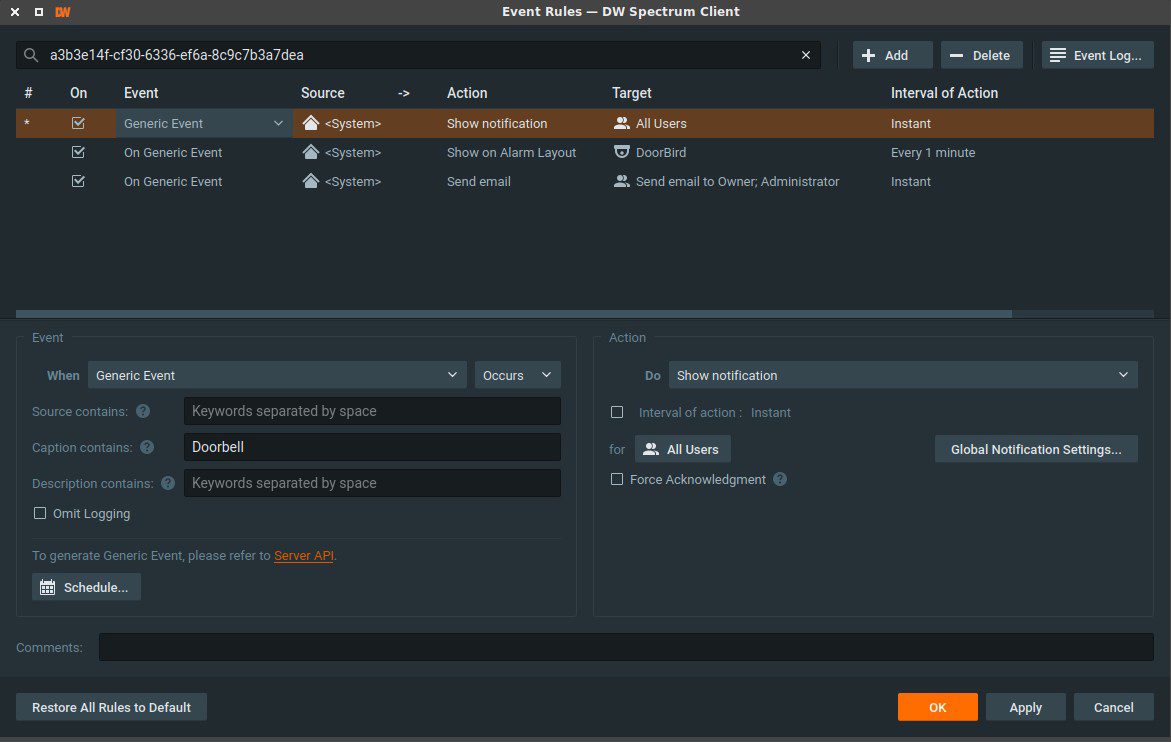The image size is (1171, 742).
Task: Open help for Caption contains
Action: [x=147, y=447]
